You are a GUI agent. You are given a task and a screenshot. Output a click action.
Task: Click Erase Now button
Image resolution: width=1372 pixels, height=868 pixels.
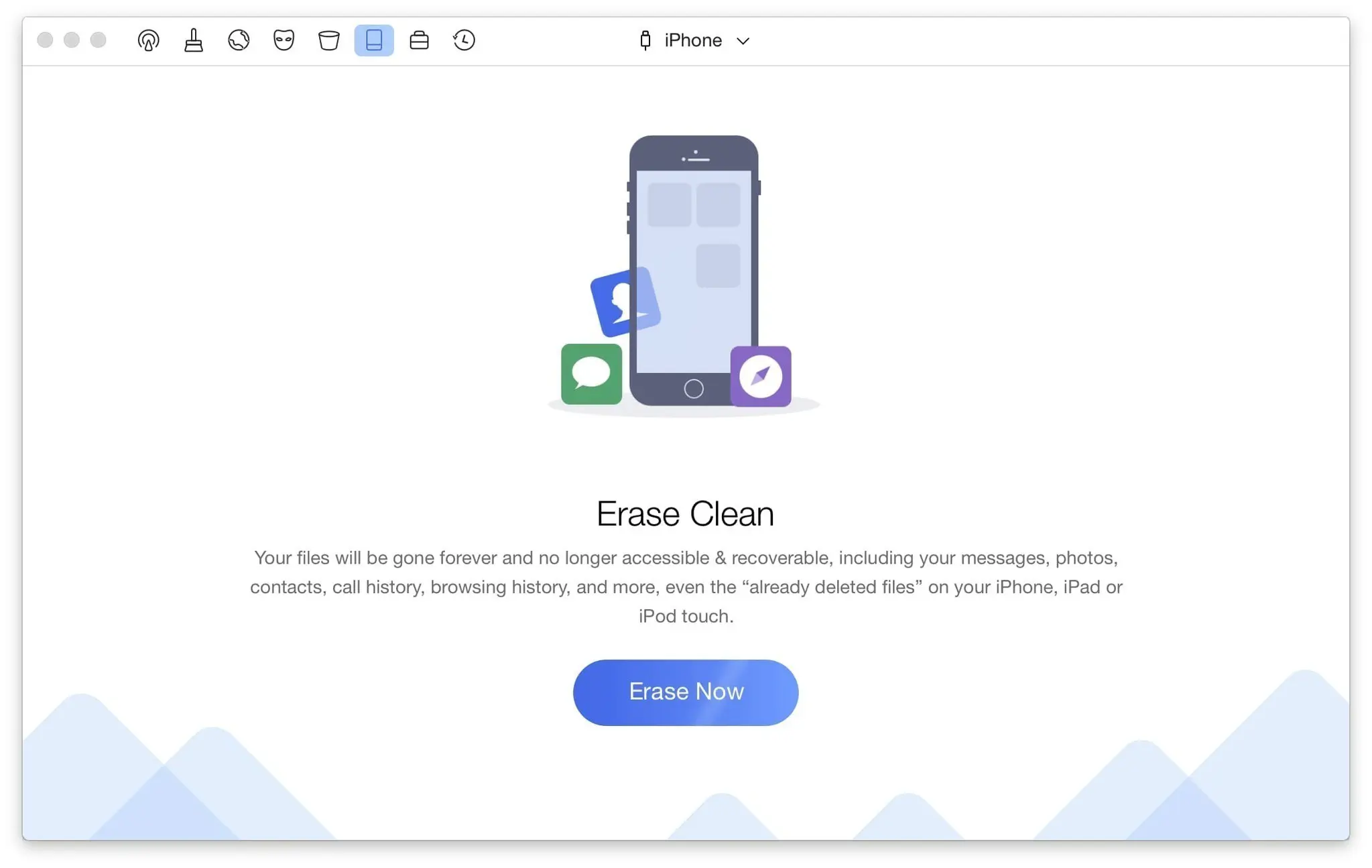(686, 692)
